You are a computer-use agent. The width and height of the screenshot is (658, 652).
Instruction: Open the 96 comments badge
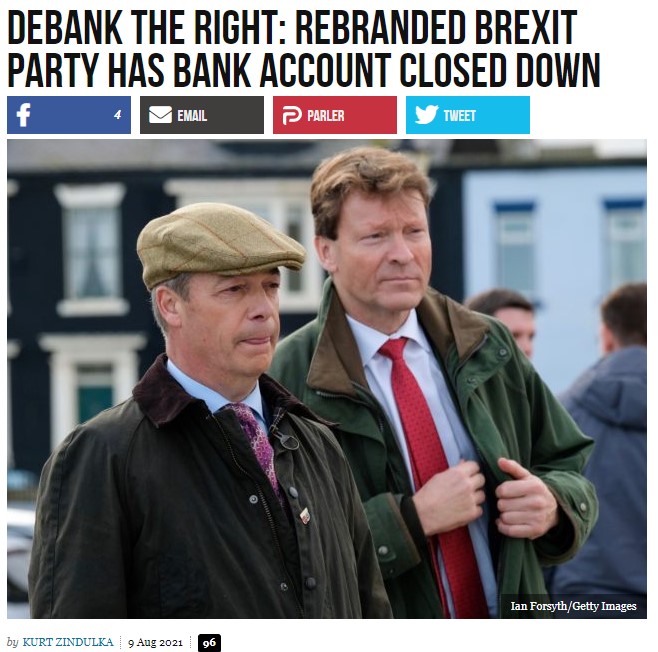(209, 643)
